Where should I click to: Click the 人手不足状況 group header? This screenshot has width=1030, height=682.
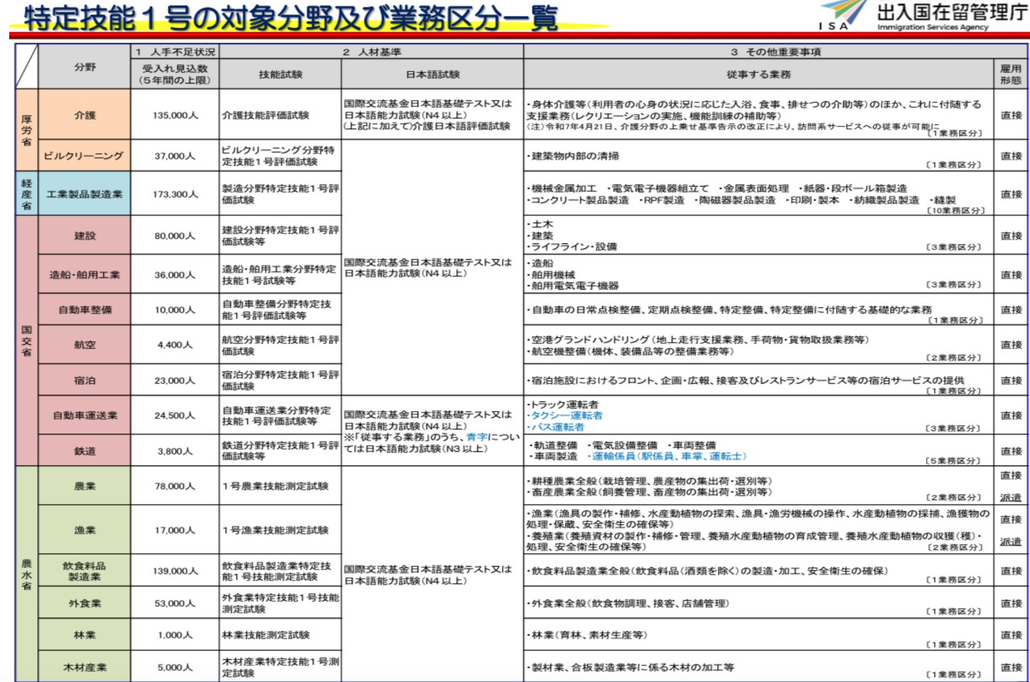pyautogui.click(x=175, y=52)
